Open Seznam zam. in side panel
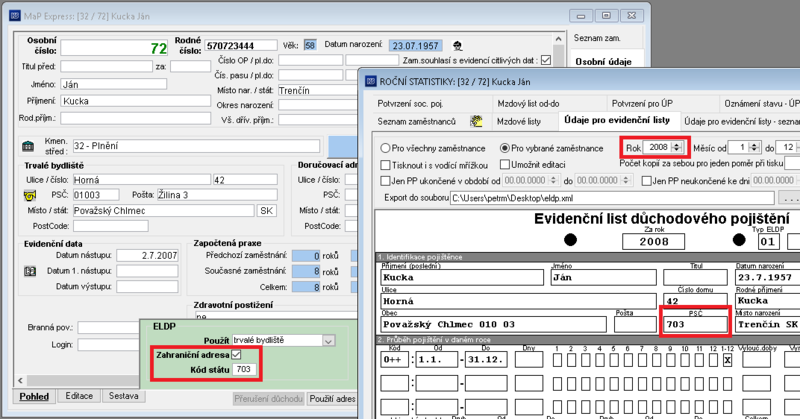 [597, 38]
